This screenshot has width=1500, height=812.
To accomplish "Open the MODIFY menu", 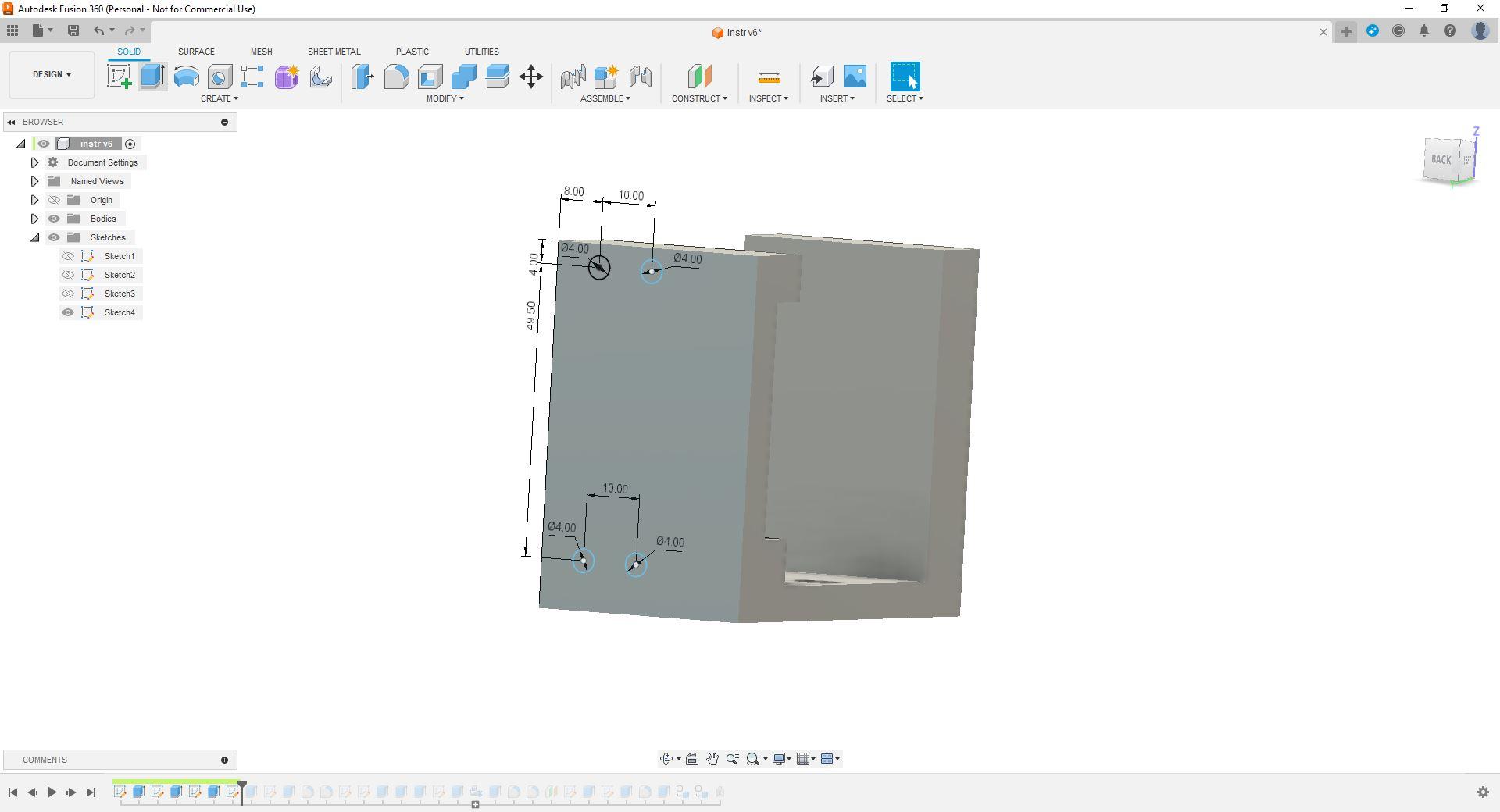I will tap(445, 98).
